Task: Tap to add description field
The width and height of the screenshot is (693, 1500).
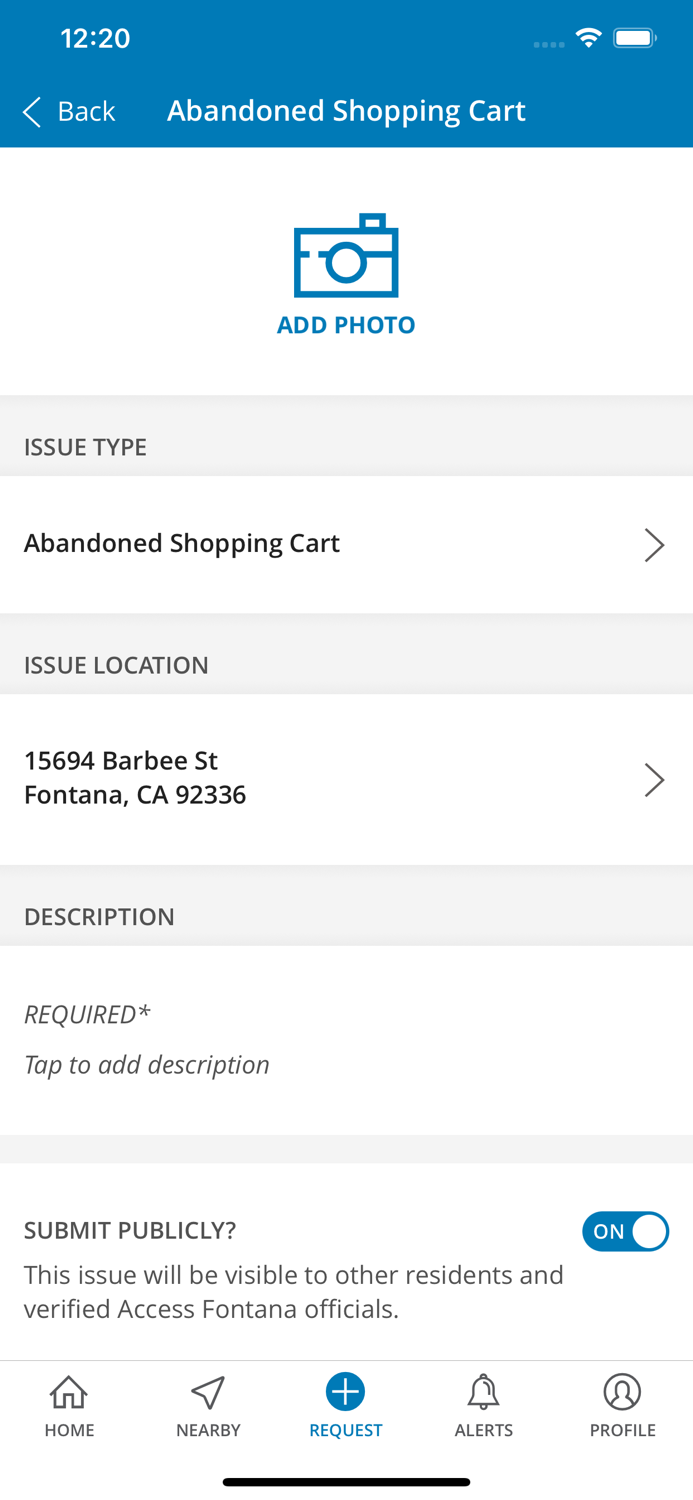Action: (x=346, y=1040)
